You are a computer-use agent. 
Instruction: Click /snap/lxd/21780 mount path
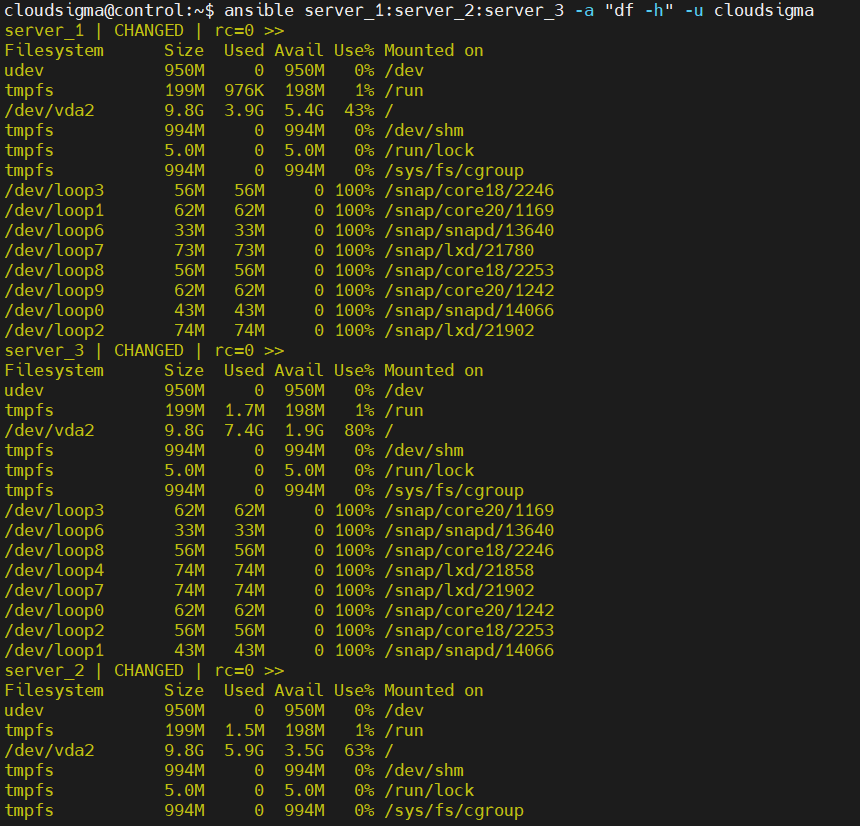[459, 251]
